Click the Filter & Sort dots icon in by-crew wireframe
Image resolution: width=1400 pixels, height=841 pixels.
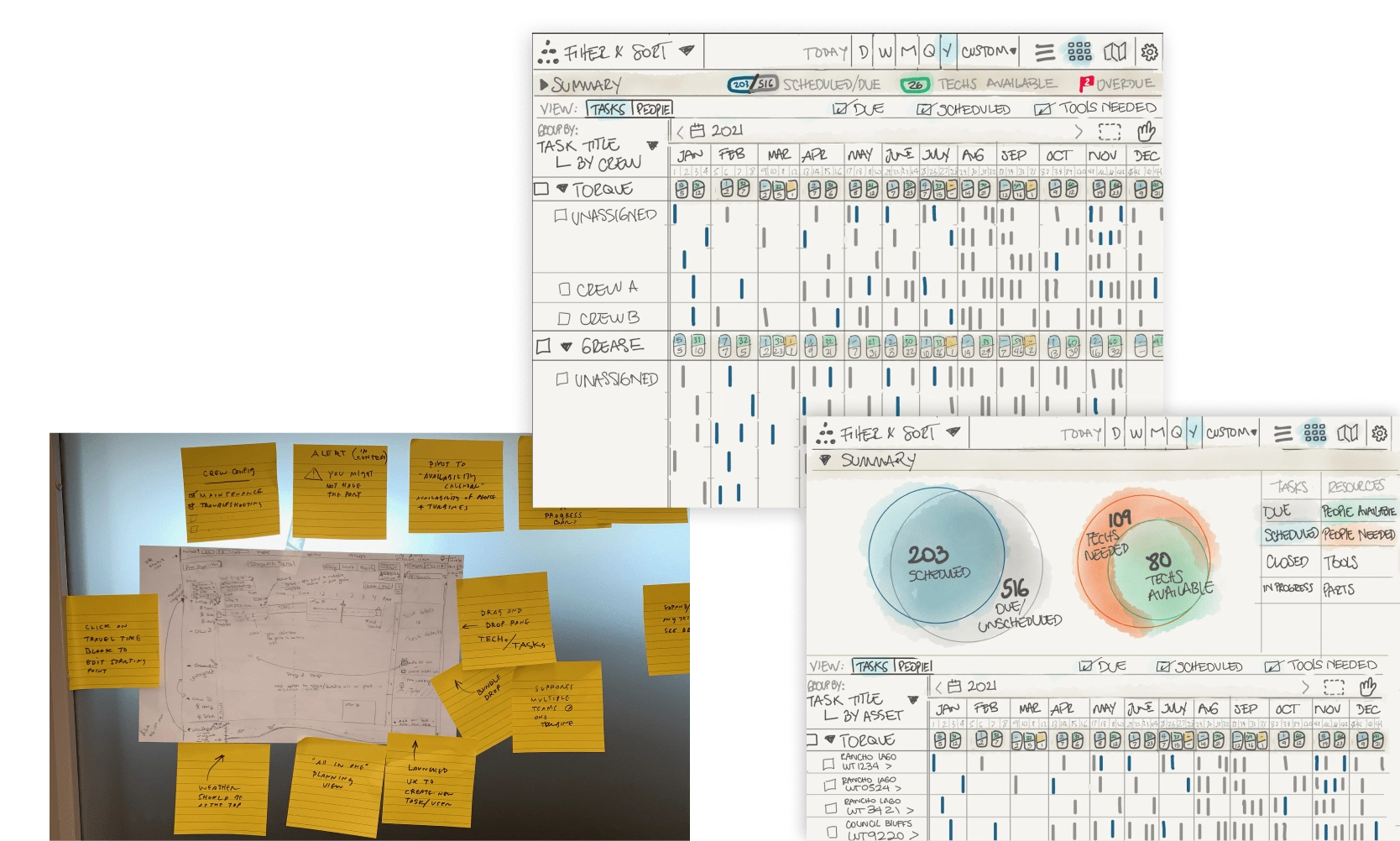[548, 52]
